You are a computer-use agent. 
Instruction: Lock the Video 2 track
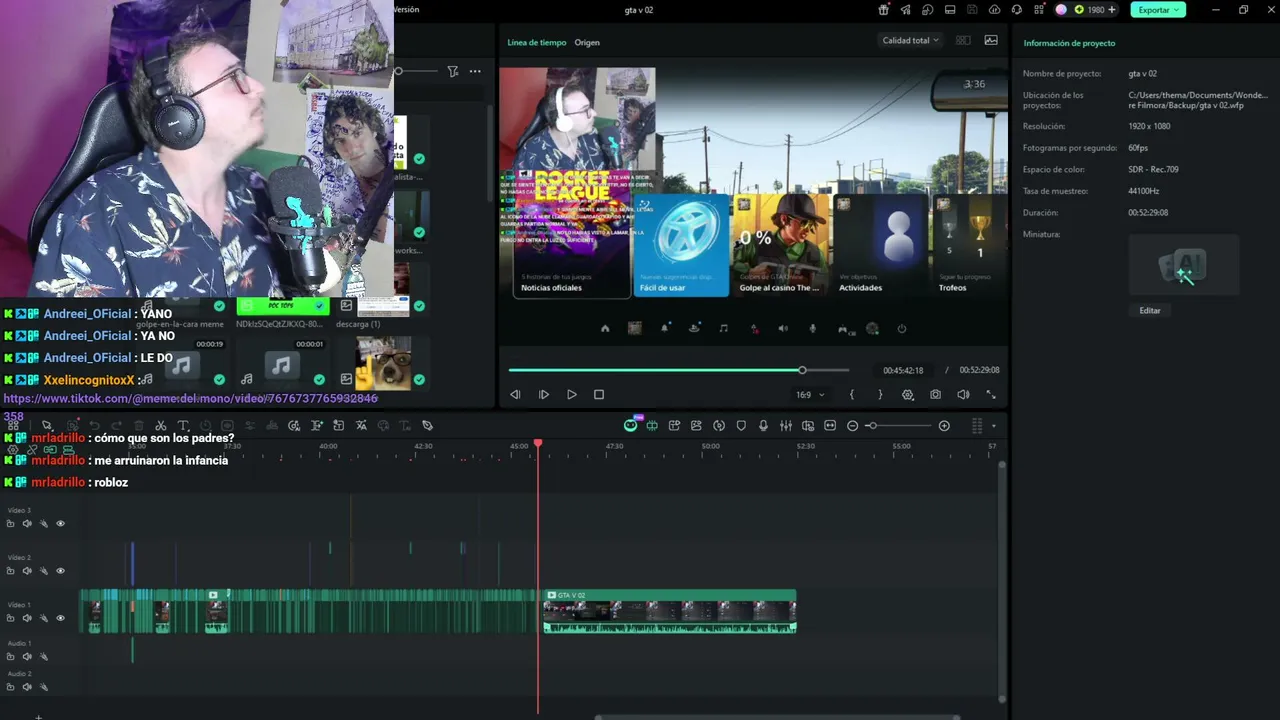pyautogui.click(x=10, y=571)
